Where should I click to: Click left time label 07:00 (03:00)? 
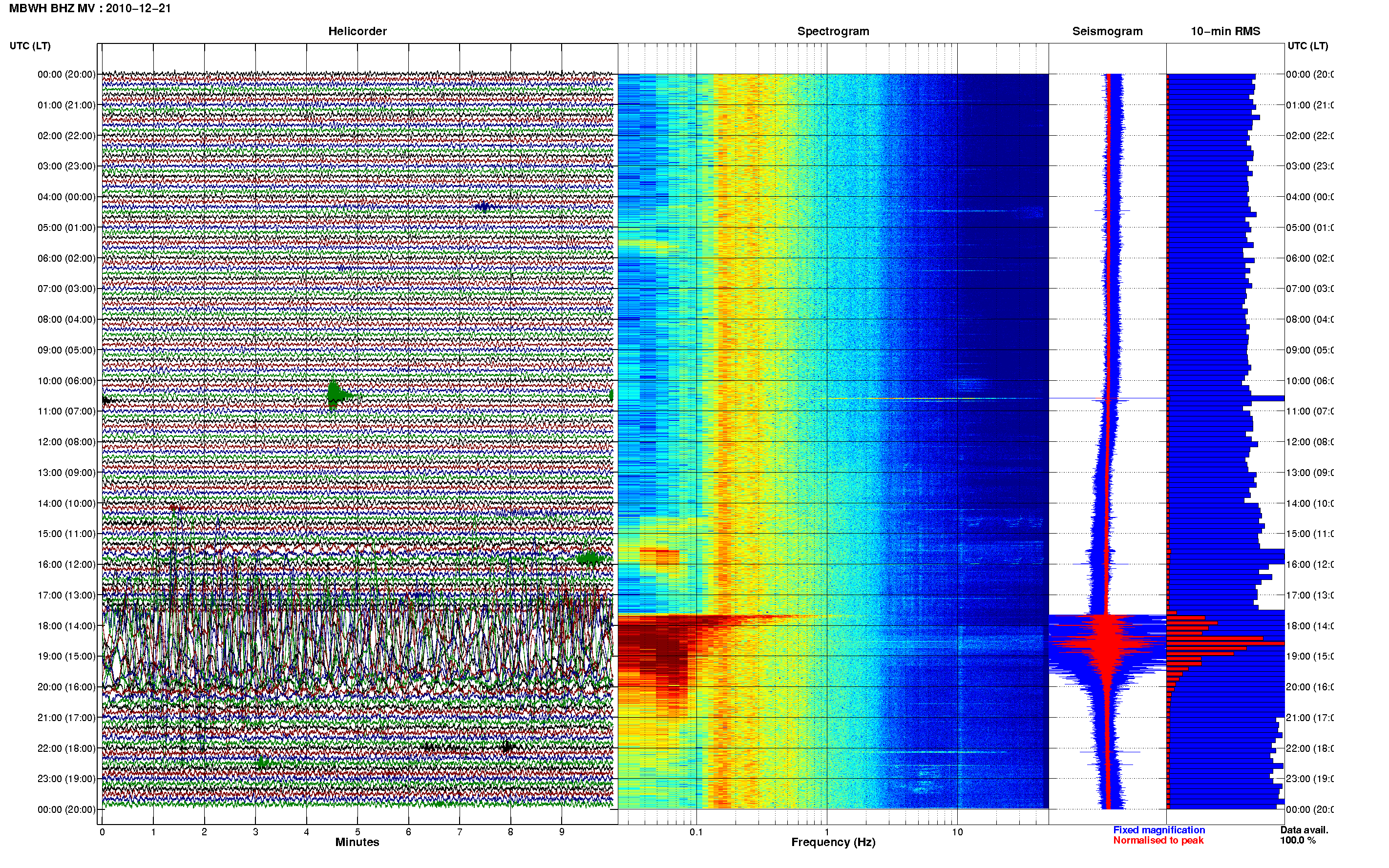pos(66,288)
